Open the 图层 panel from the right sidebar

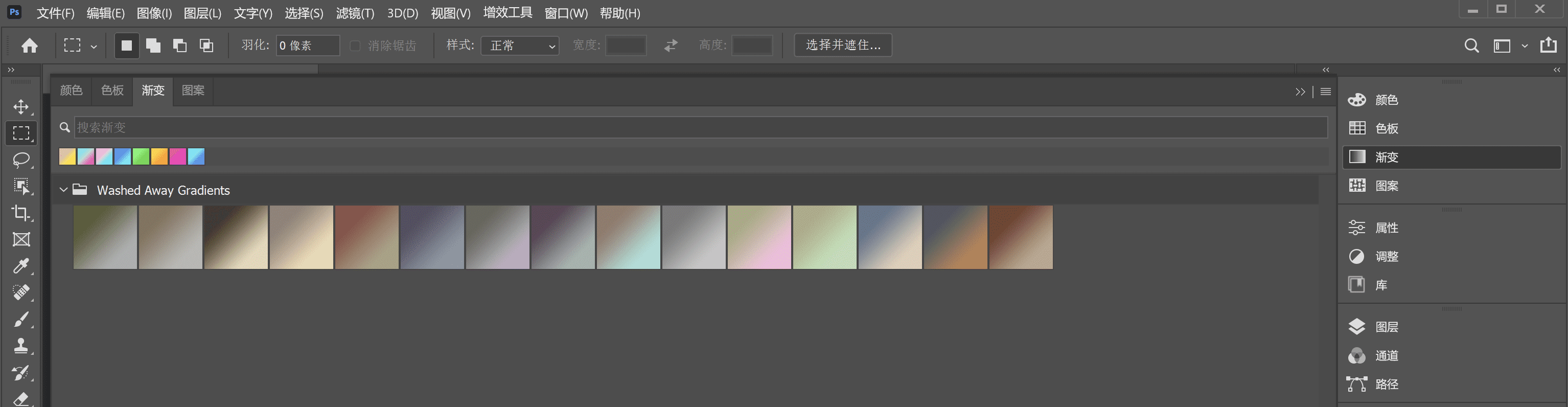tap(1386, 327)
